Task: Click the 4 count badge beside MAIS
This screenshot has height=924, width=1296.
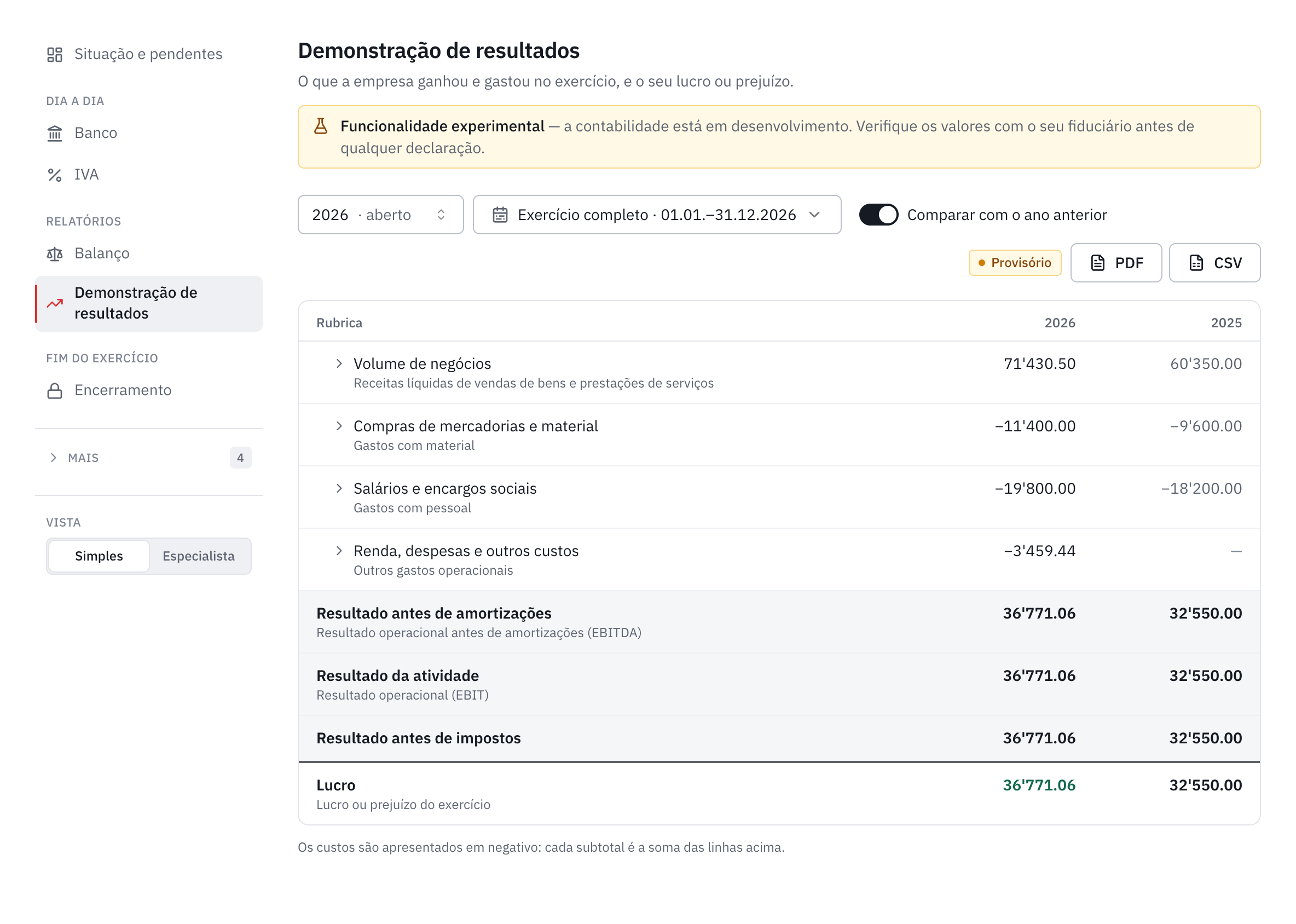Action: click(x=241, y=458)
